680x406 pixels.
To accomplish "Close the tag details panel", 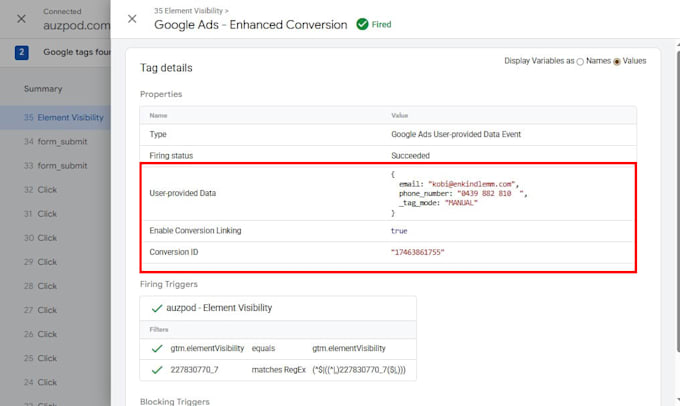I will click(132, 19).
